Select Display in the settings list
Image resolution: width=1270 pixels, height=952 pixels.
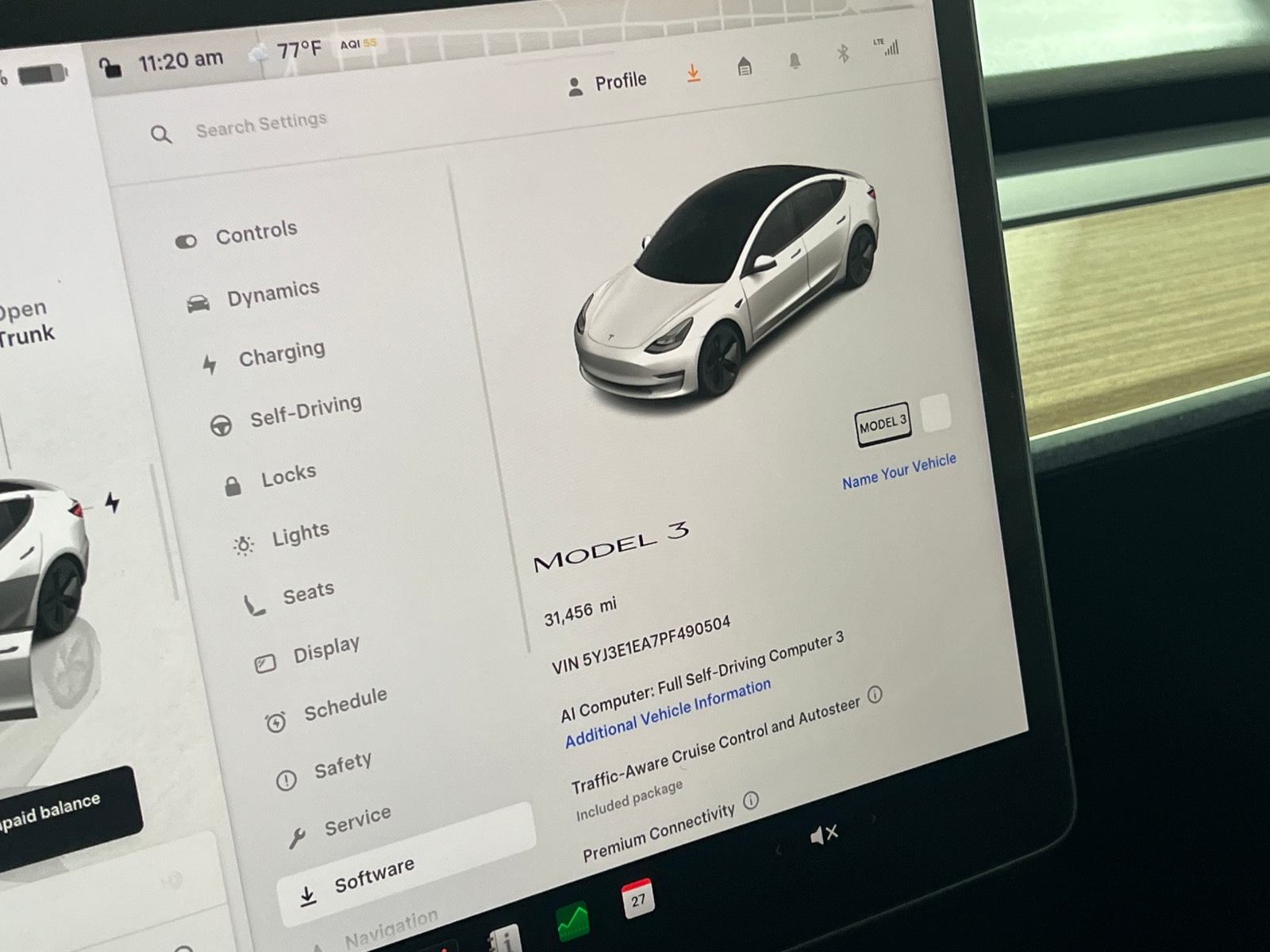[x=307, y=654]
